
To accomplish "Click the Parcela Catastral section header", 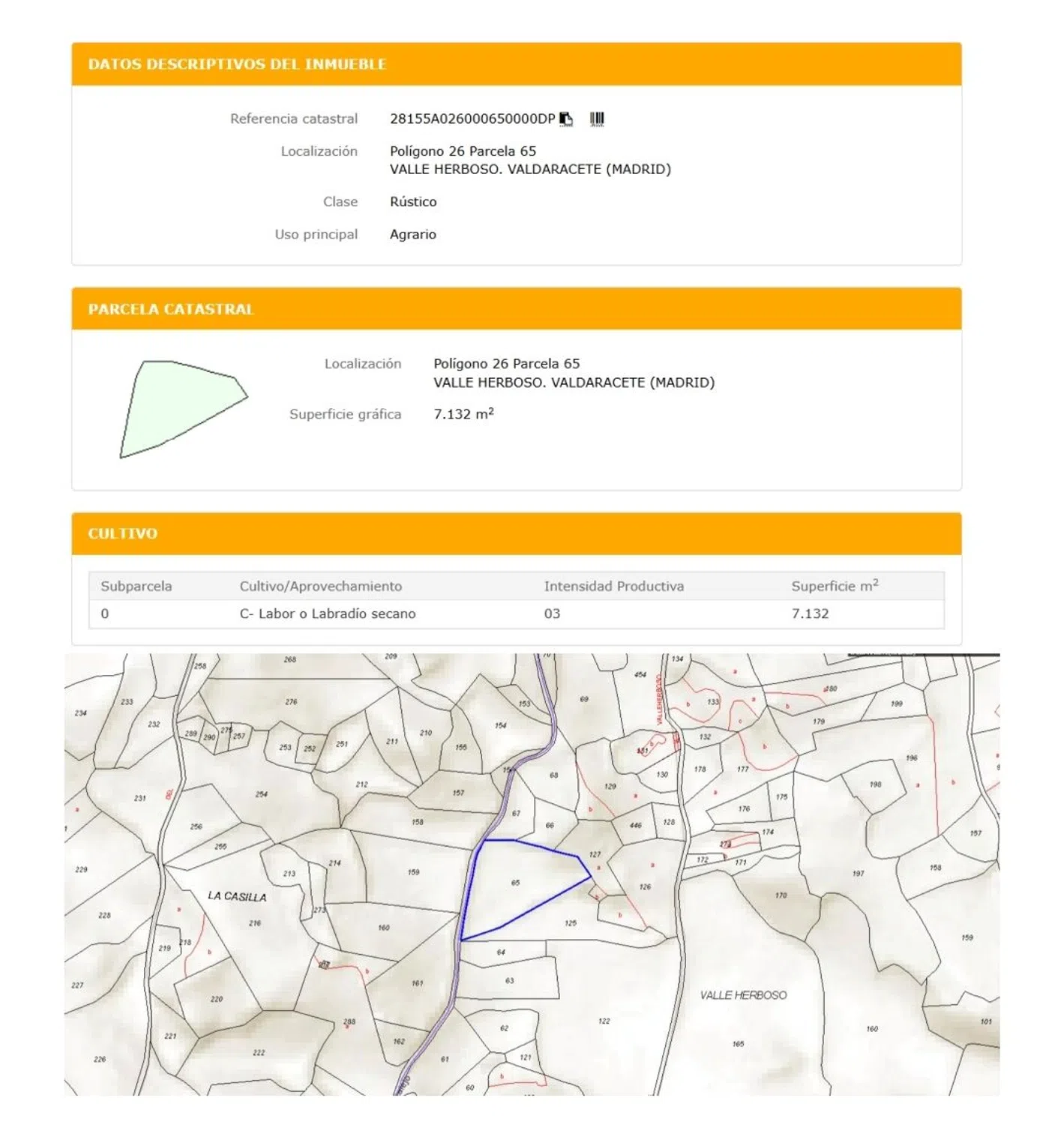I will point(171,309).
